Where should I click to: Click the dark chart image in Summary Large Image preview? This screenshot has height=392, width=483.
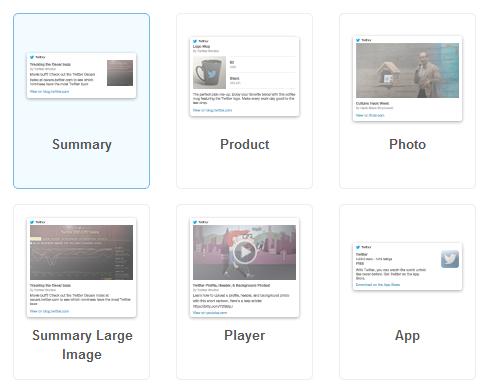pos(81,252)
